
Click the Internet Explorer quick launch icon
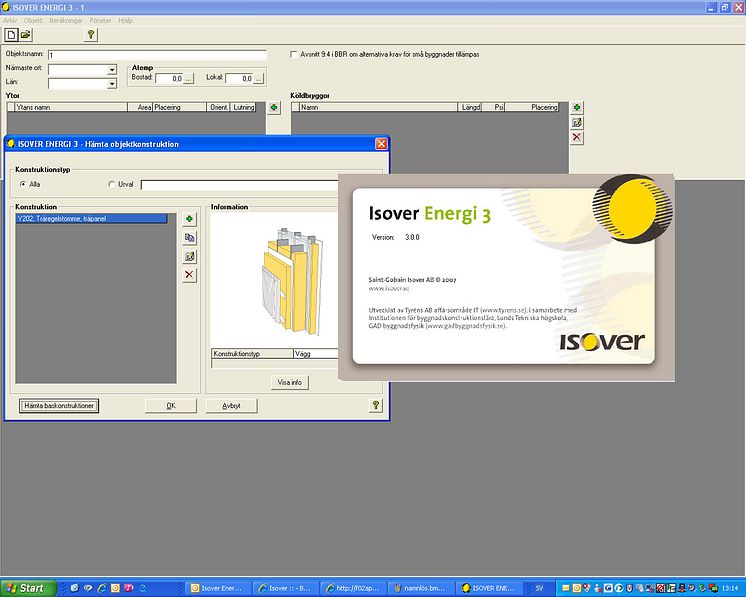pos(102,588)
